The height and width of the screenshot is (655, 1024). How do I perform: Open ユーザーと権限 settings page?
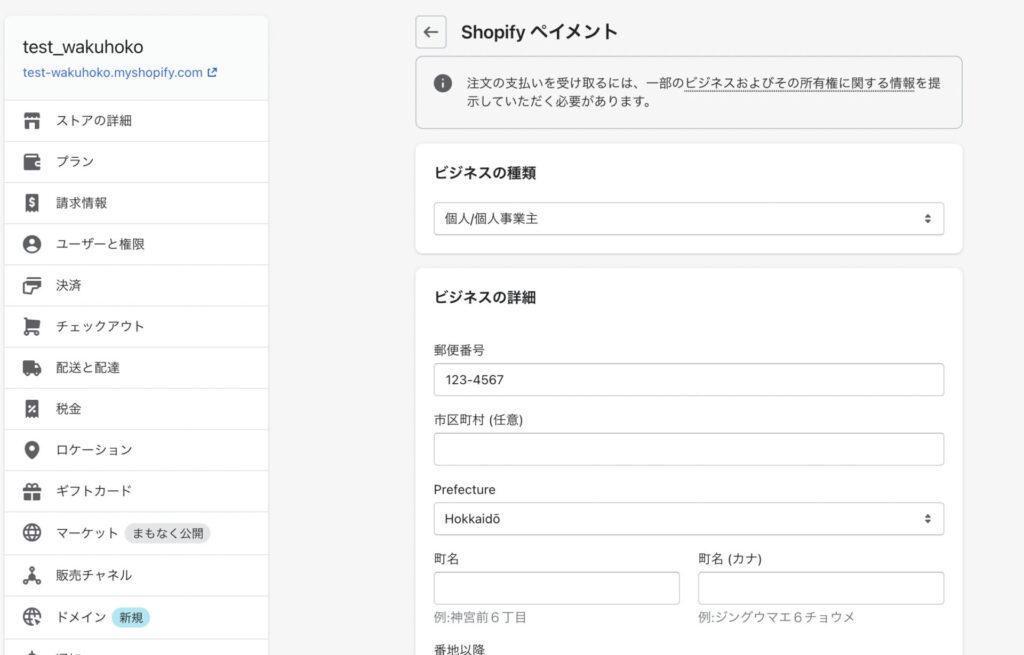click(136, 244)
